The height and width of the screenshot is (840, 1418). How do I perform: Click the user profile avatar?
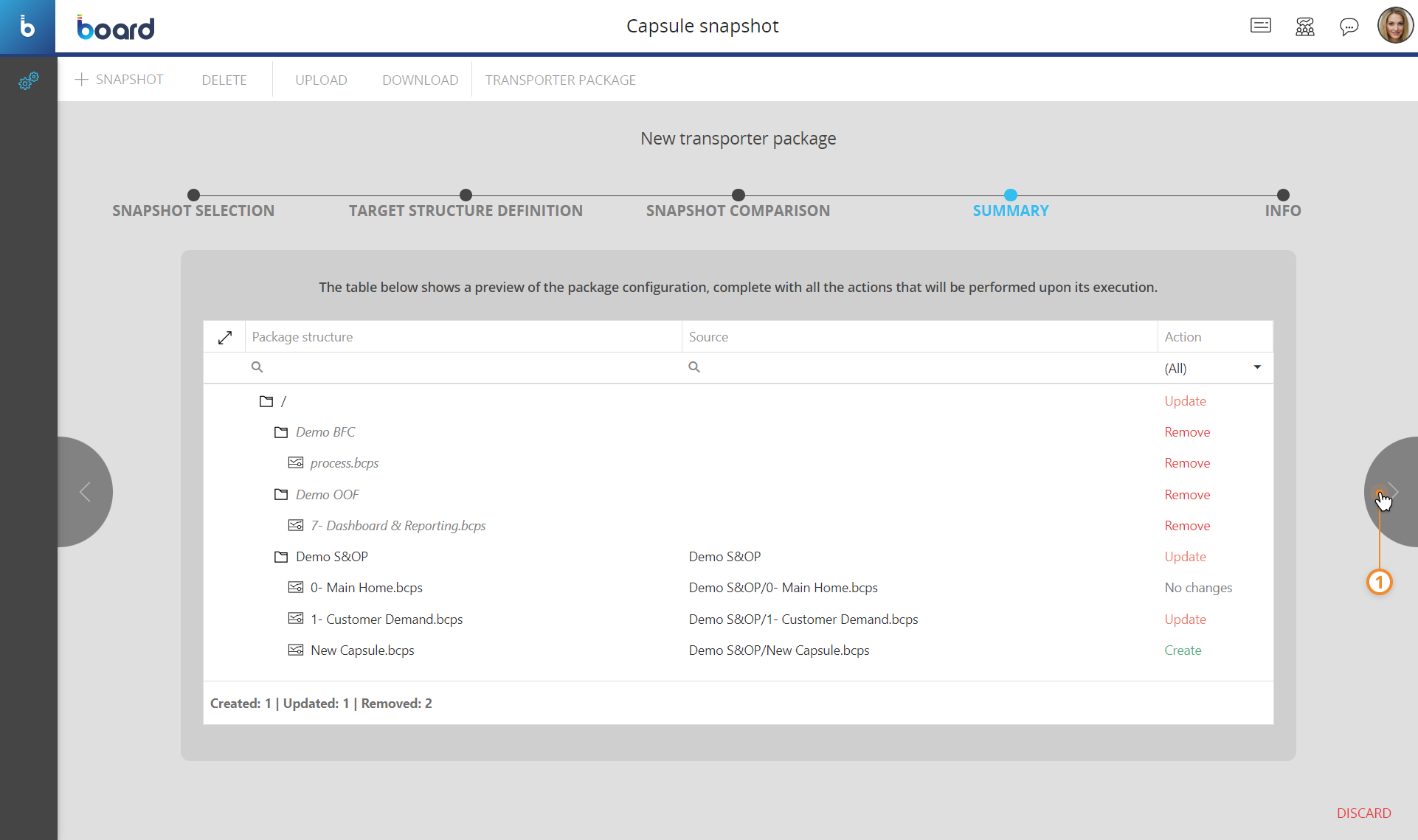(x=1394, y=26)
